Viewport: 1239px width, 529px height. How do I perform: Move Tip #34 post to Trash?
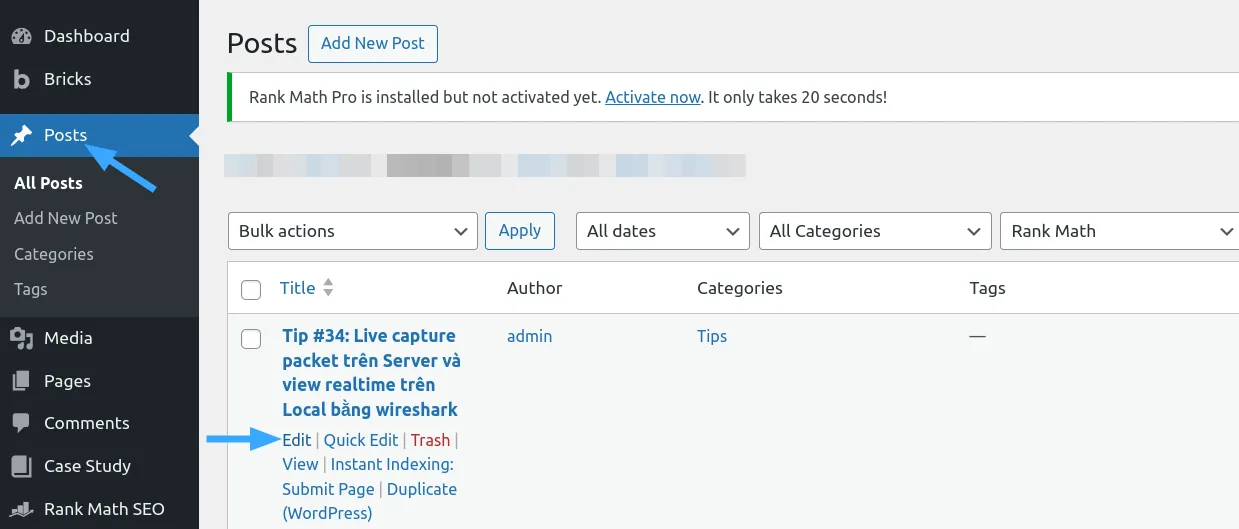point(430,440)
